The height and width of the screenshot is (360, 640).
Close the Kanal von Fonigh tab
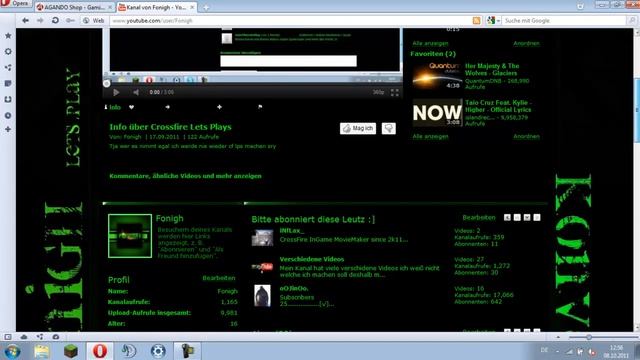coord(192,7)
